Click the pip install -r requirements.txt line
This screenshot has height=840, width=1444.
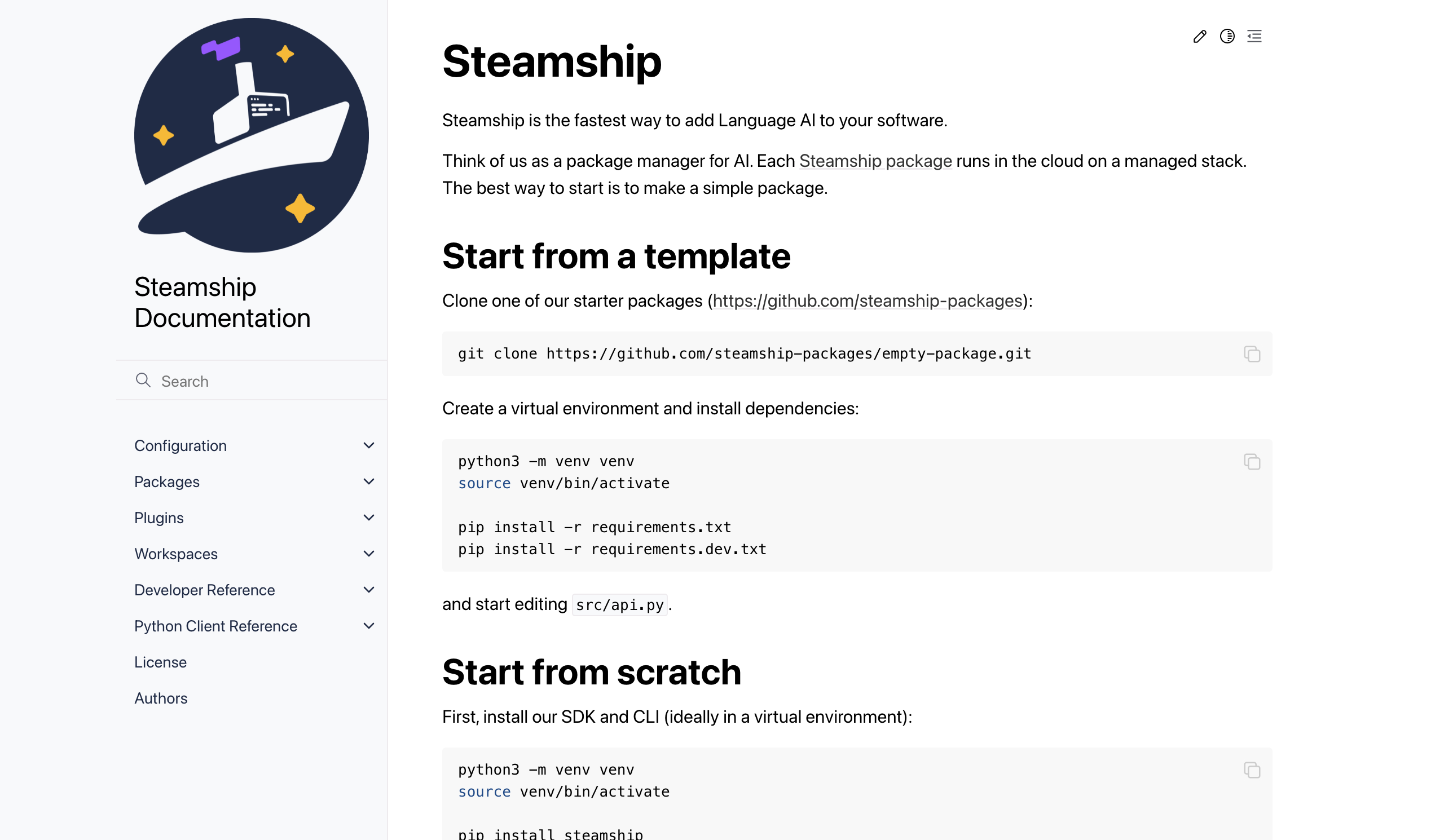pos(594,527)
